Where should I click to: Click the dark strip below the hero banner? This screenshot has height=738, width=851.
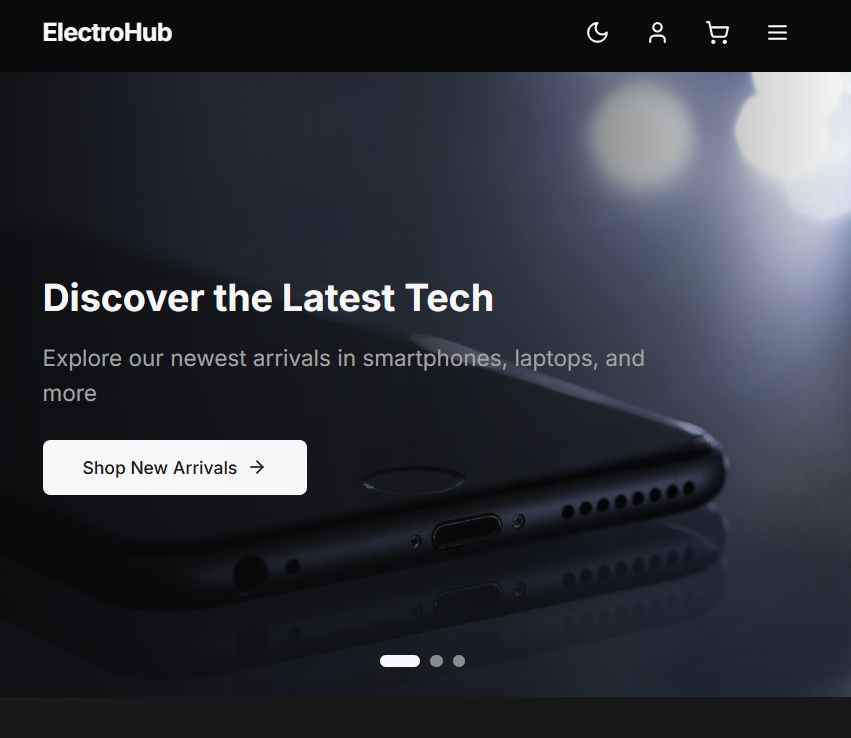(x=426, y=717)
